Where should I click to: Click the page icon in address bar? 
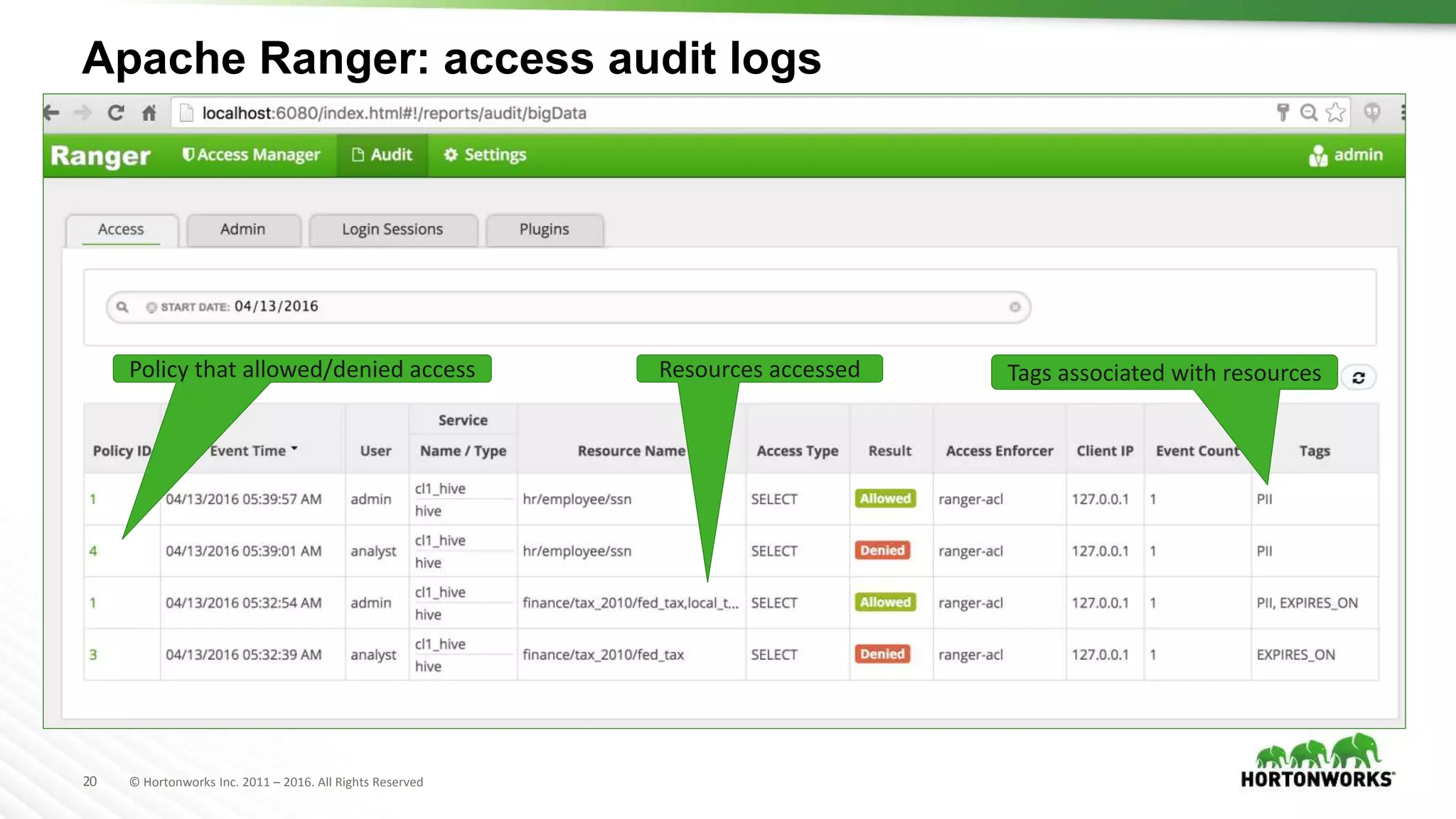[186, 112]
